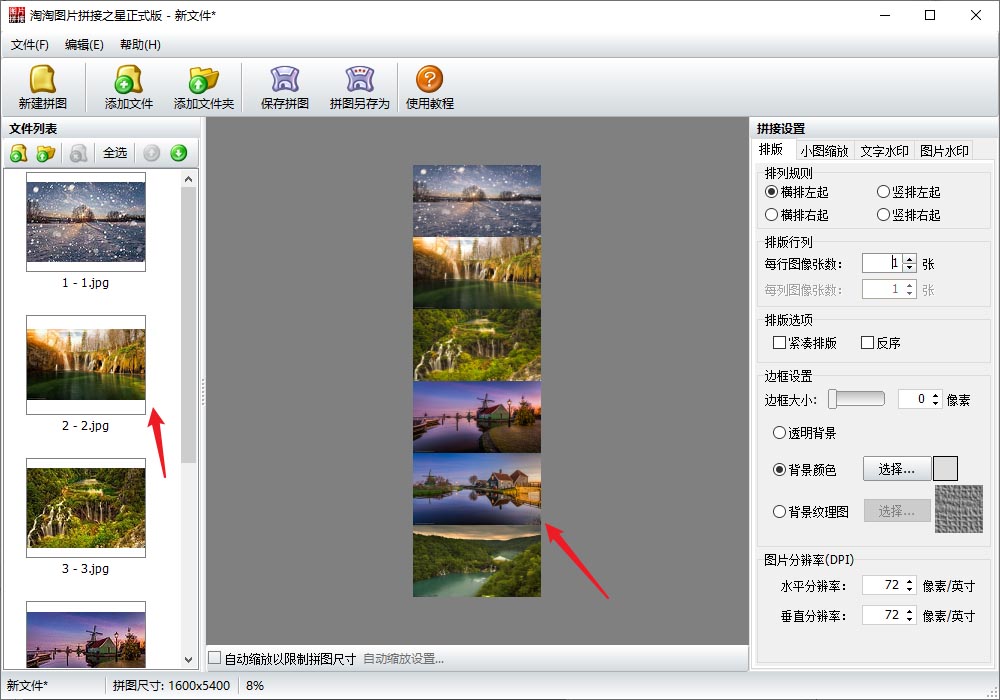Open the 帮助(H) menu

140,45
